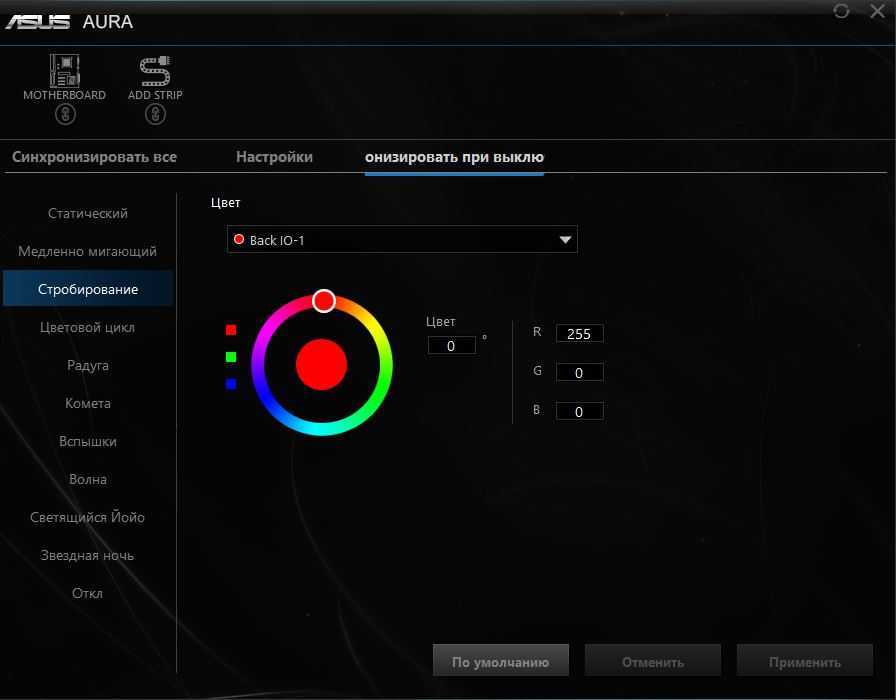Pick the red preset color square
The height and width of the screenshot is (700, 896).
pyautogui.click(x=231, y=330)
